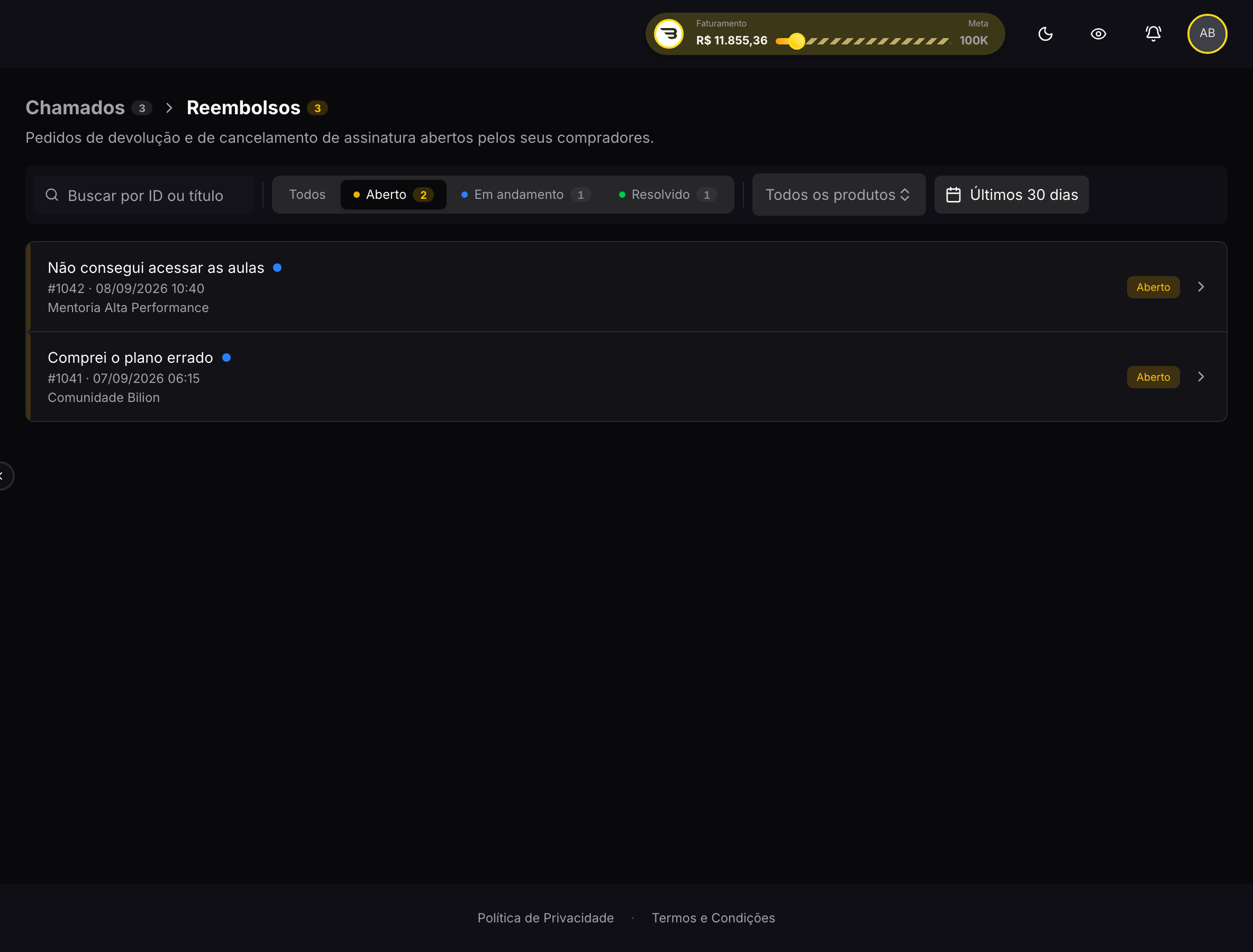Click the Bilion logo coin icon
1253x952 pixels.
coord(669,34)
